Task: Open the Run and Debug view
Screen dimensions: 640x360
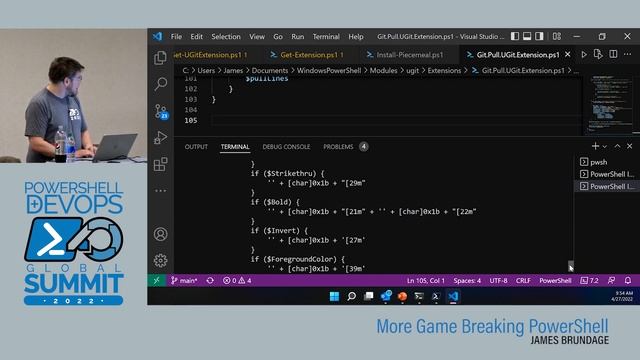Action: coord(160,138)
